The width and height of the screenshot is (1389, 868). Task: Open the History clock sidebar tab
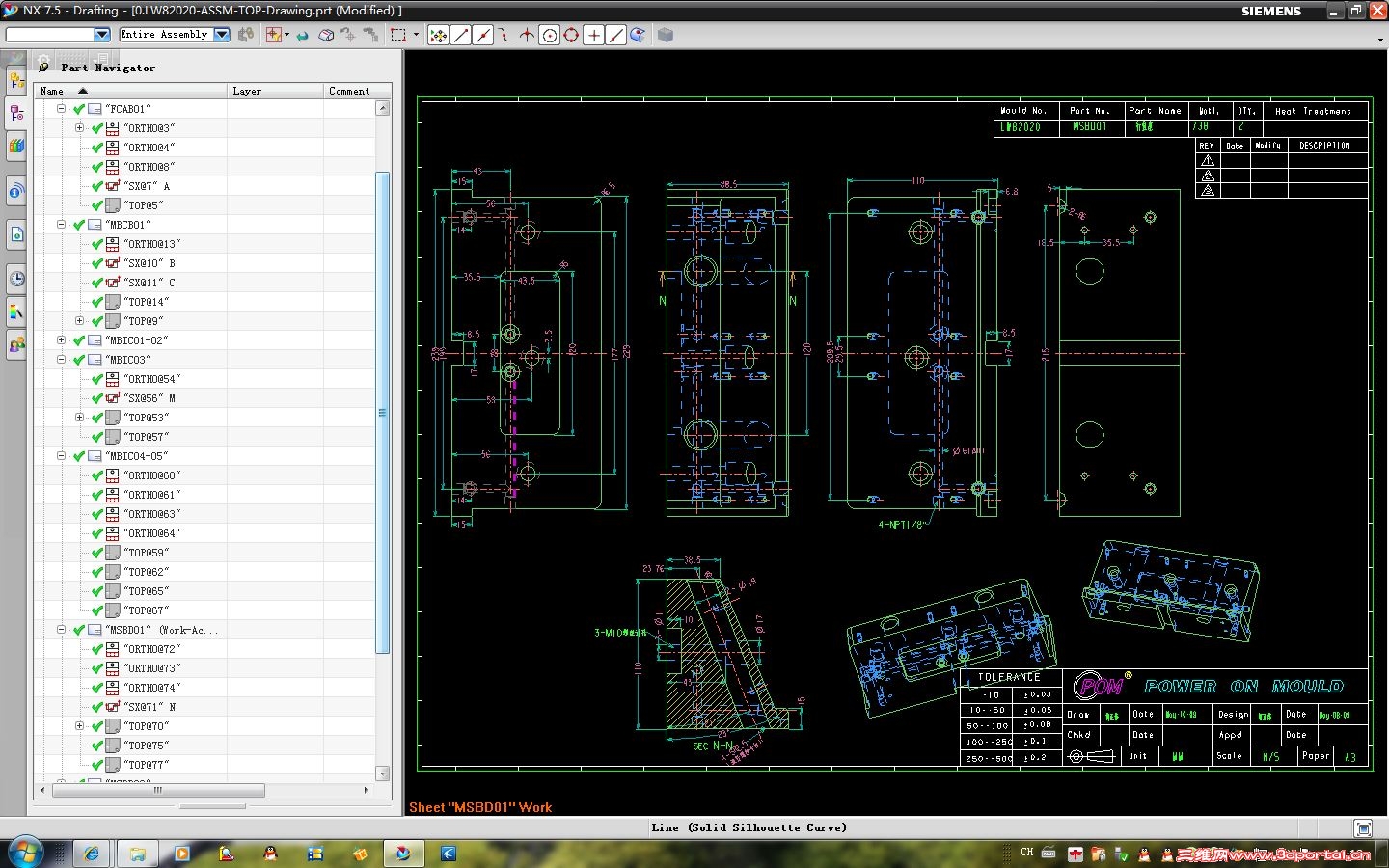(x=16, y=279)
